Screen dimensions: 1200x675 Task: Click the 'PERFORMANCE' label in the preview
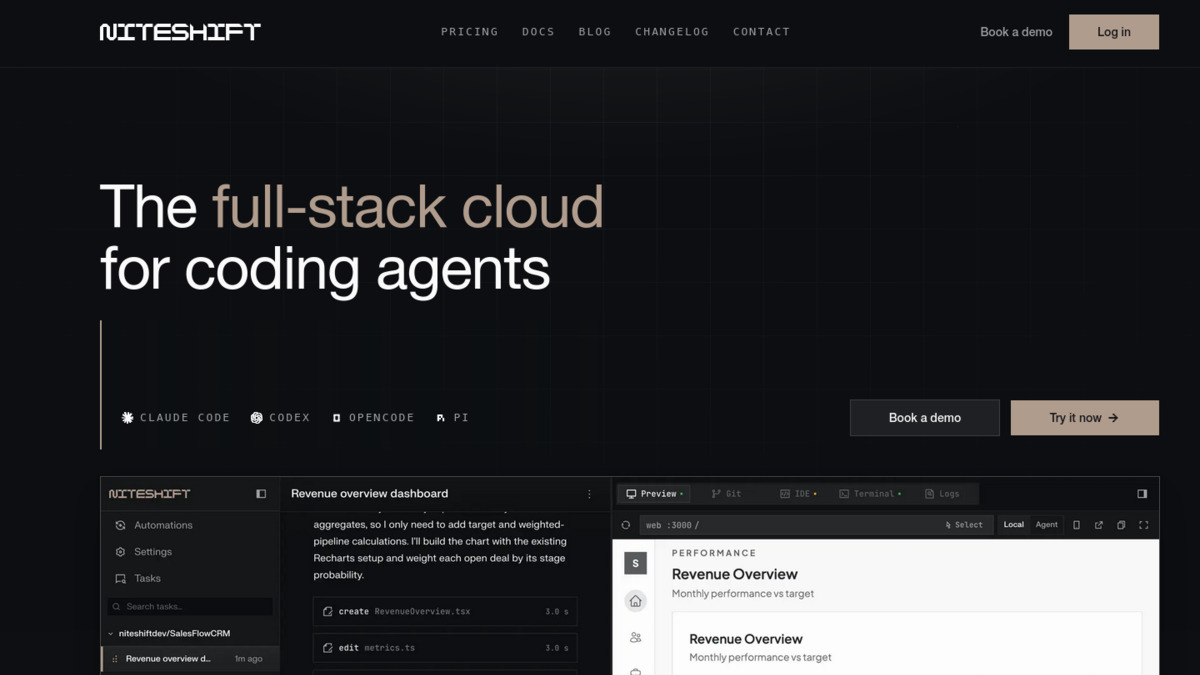pyautogui.click(x=714, y=553)
